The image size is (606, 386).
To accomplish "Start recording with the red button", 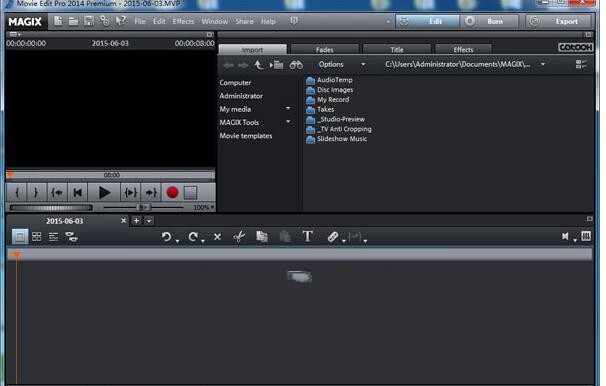I will pos(172,192).
